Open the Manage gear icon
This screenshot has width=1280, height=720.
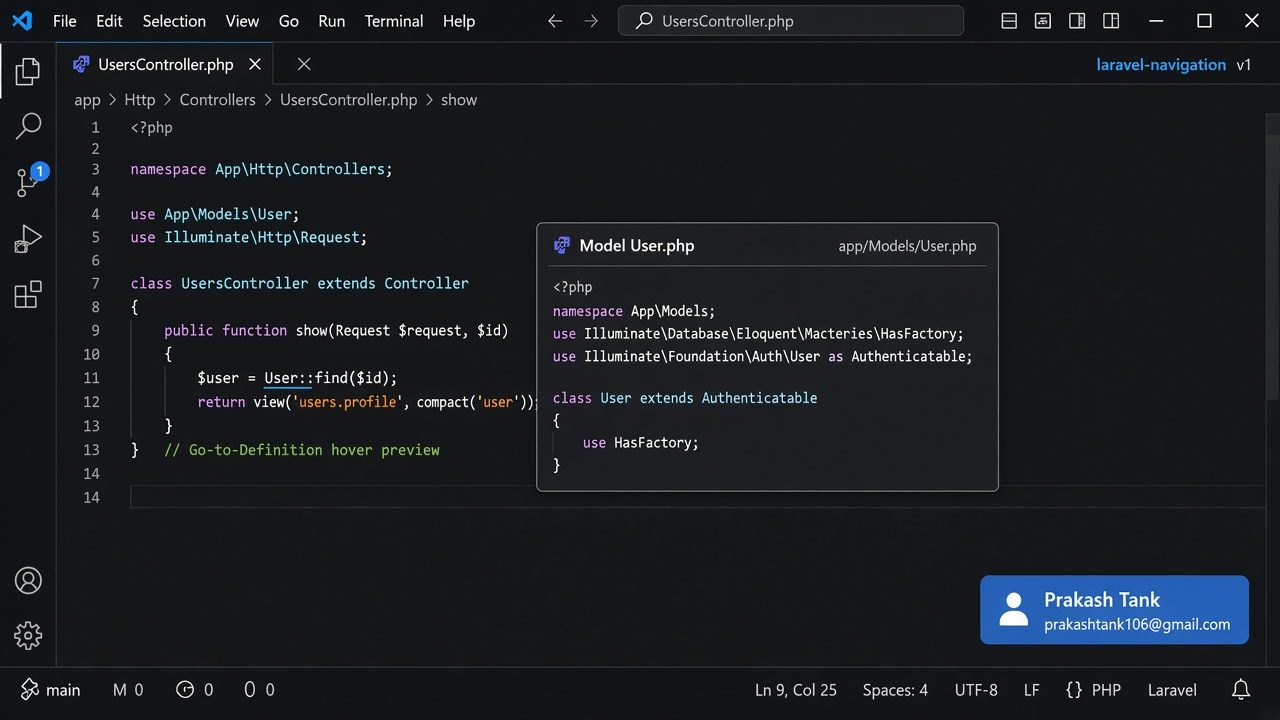click(x=28, y=635)
